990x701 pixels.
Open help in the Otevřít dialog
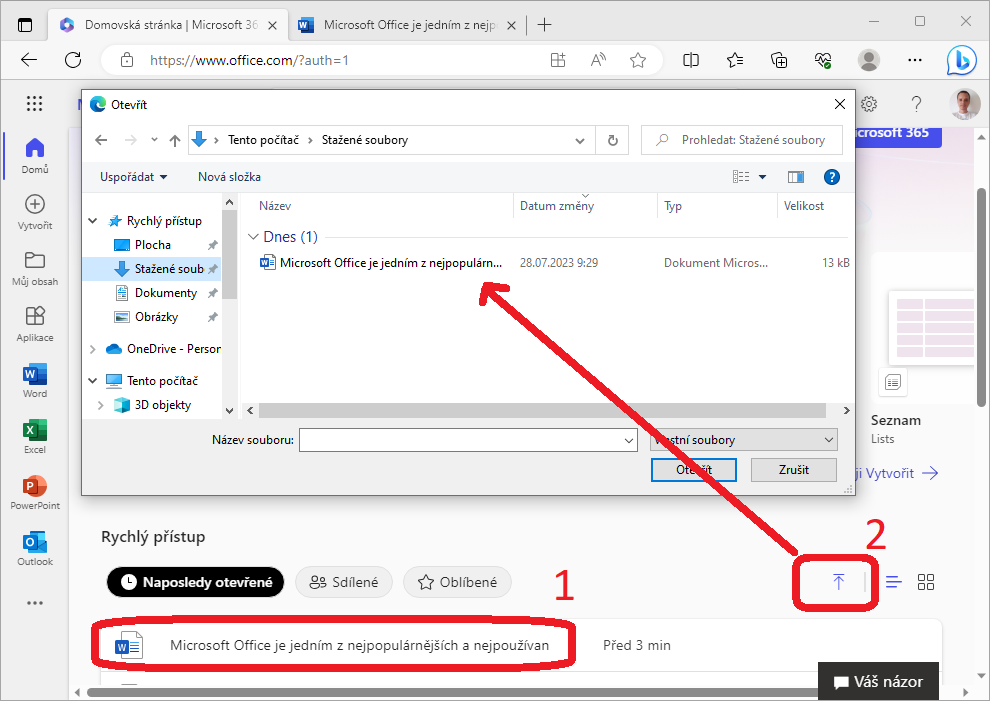(832, 177)
